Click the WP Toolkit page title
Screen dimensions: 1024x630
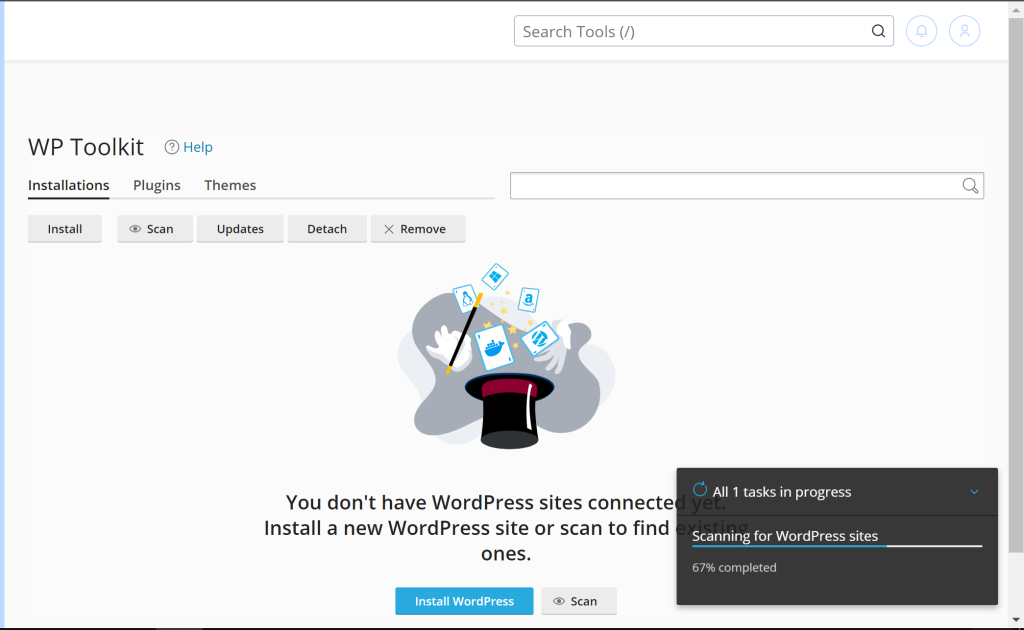pyautogui.click(x=86, y=147)
